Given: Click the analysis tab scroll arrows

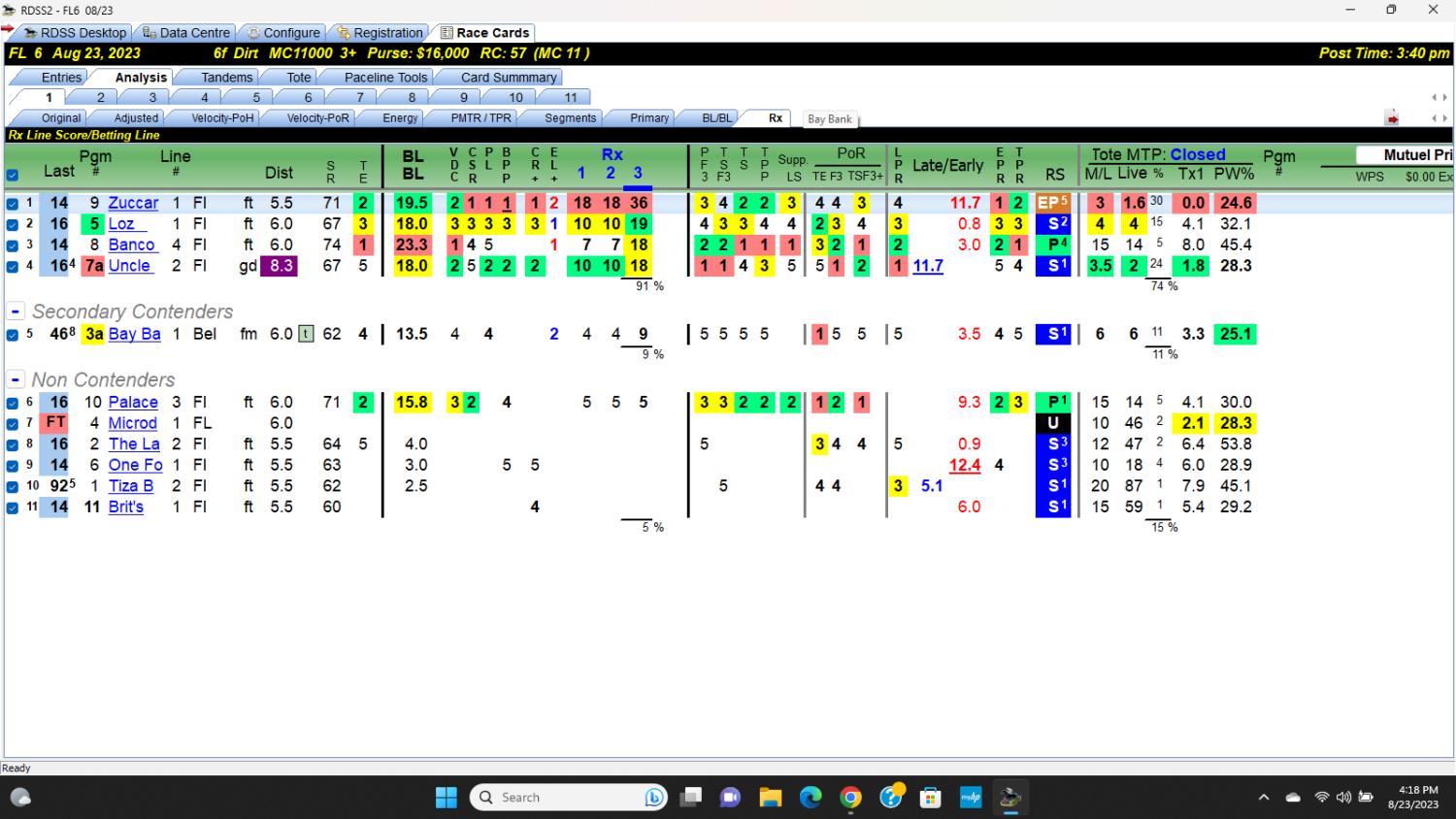Looking at the screenshot, I should [1439, 118].
